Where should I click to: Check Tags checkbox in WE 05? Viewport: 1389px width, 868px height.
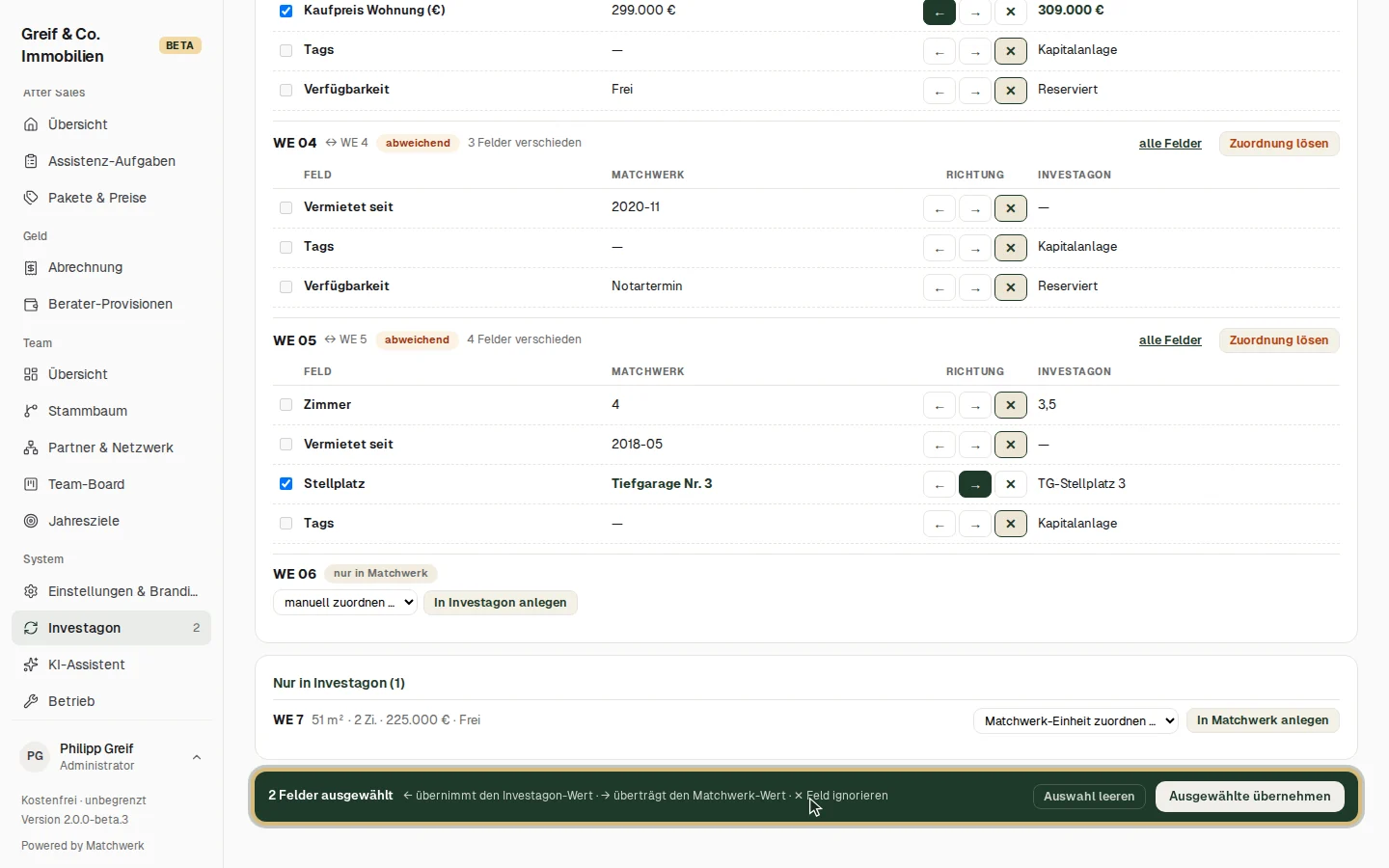286,523
